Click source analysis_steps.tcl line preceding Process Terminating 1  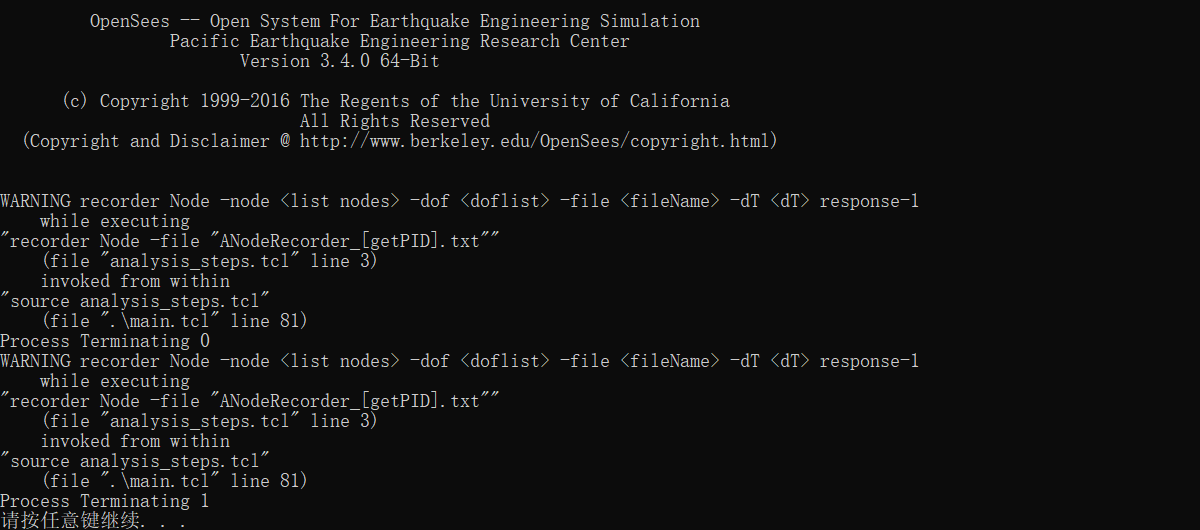coord(136,461)
